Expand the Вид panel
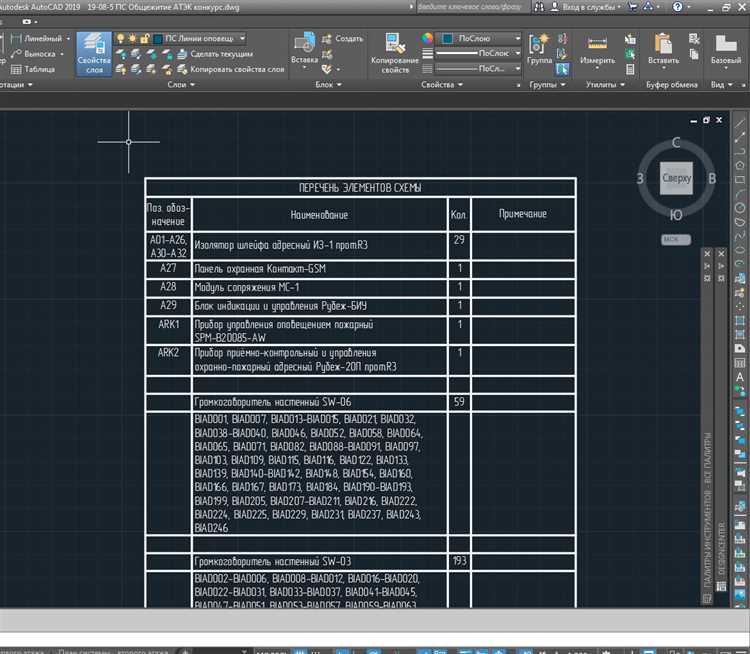The height and width of the screenshot is (654, 750). click(721, 85)
